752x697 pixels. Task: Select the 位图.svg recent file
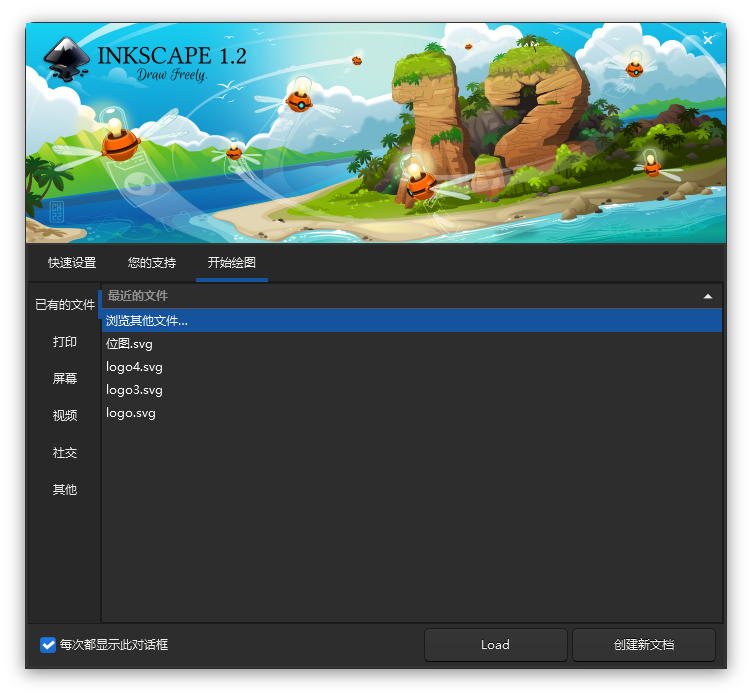pyautogui.click(x=412, y=343)
